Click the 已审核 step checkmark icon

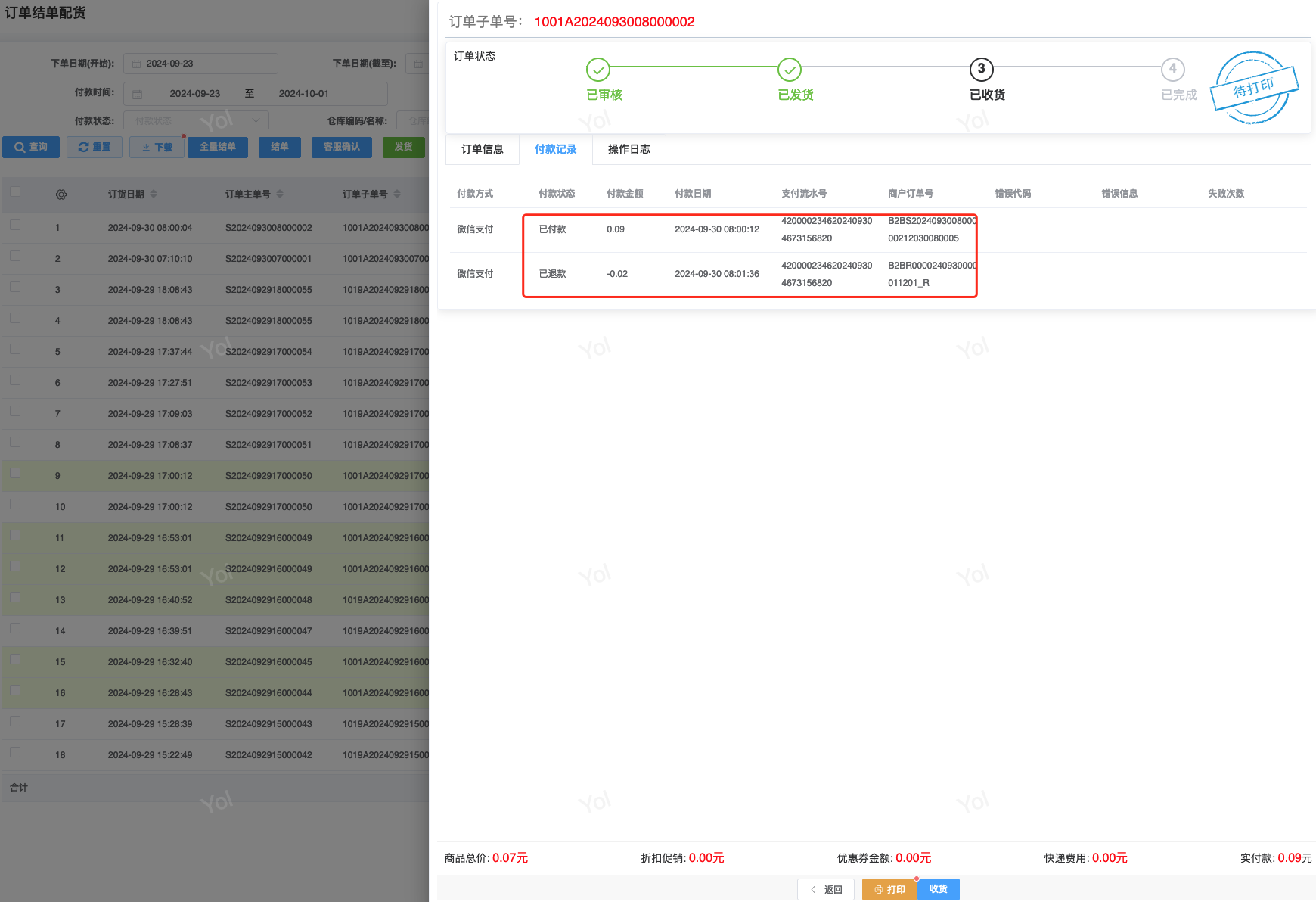pos(597,70)
